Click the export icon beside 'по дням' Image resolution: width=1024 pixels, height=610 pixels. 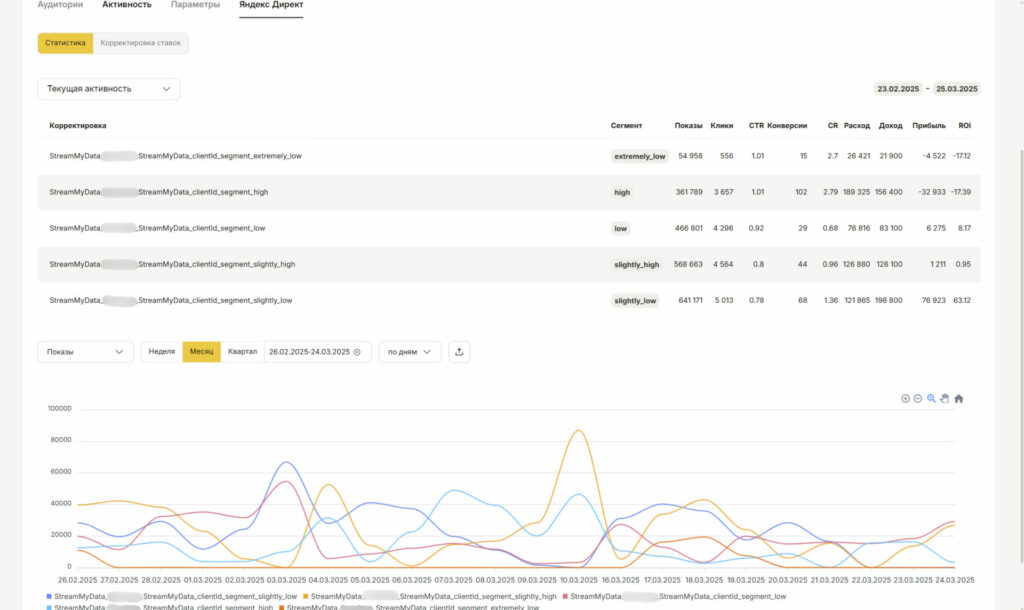pos(459,352)
